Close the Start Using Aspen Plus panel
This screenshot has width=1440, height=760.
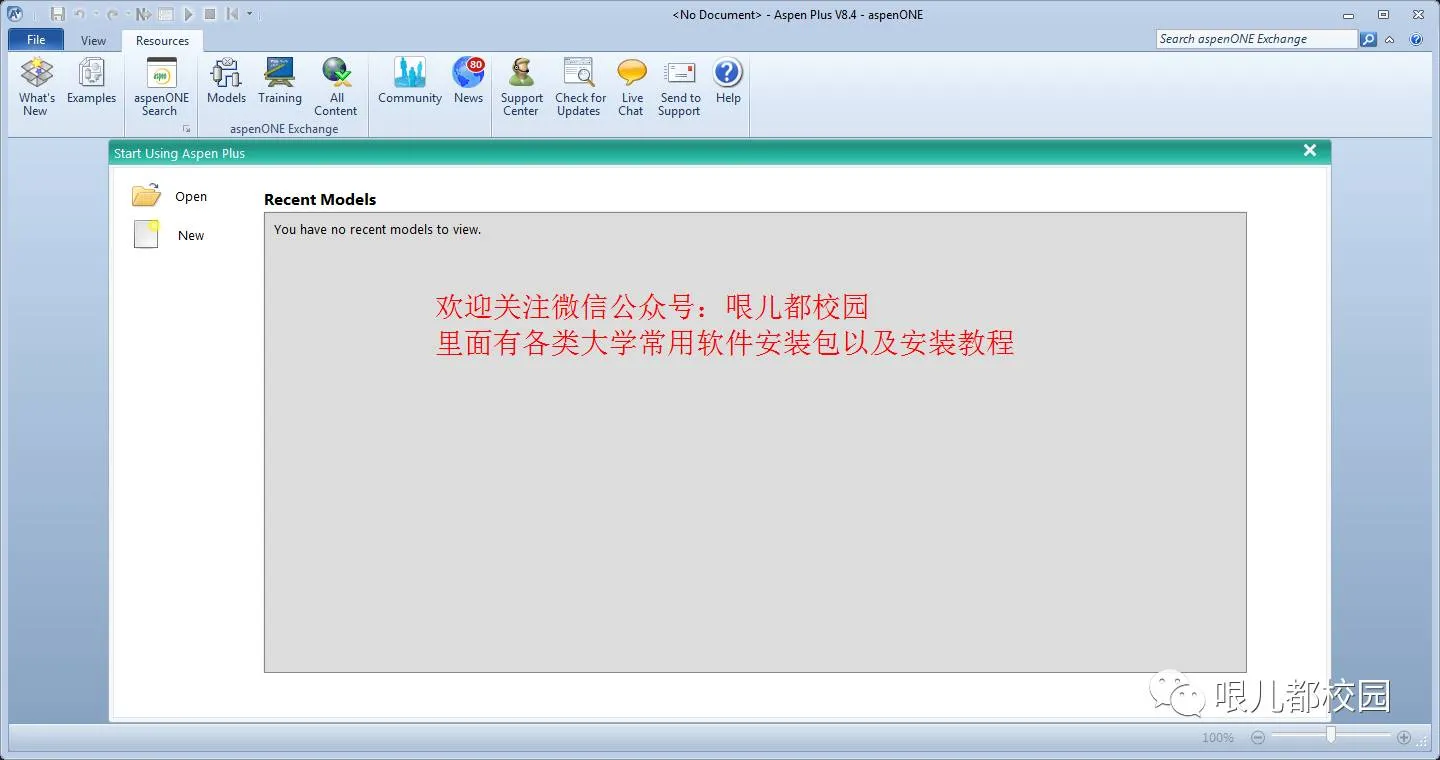coord(1310,150)
